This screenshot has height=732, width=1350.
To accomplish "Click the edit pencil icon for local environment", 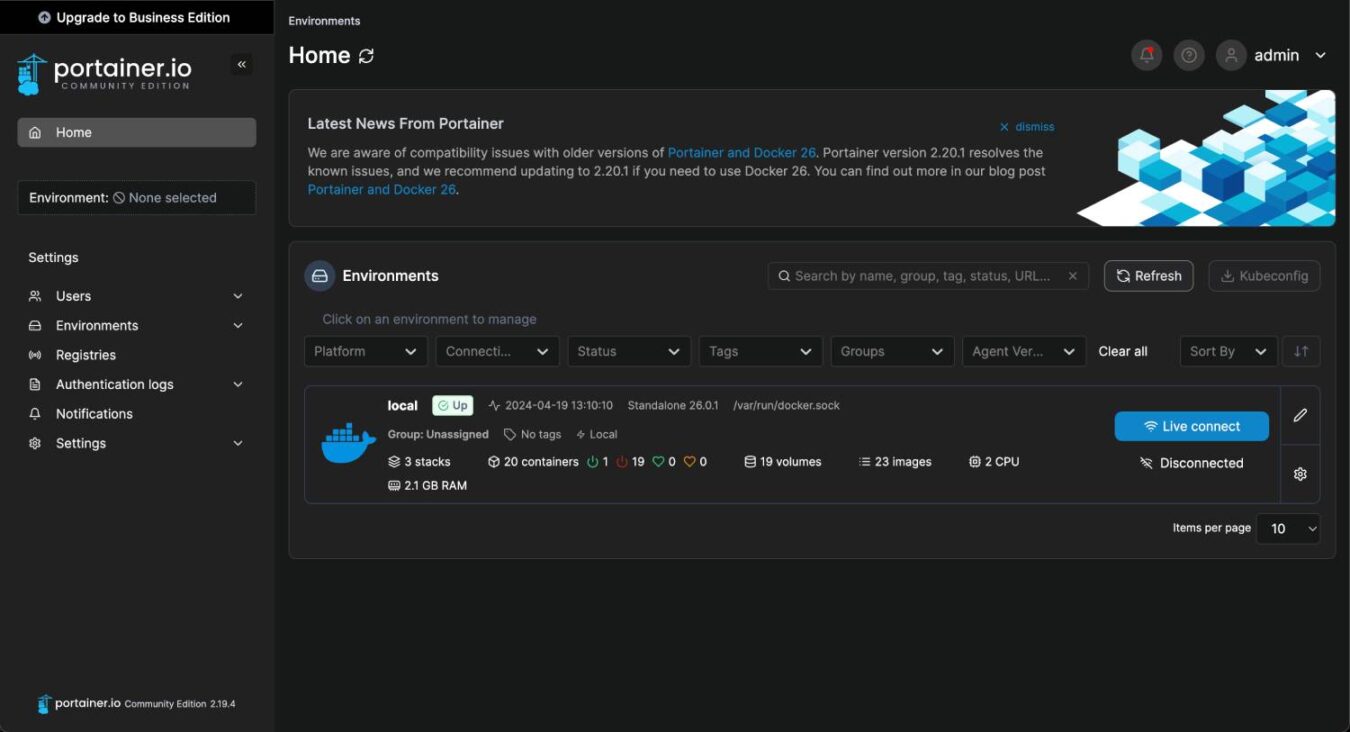I will click(x=1299, y=415).
